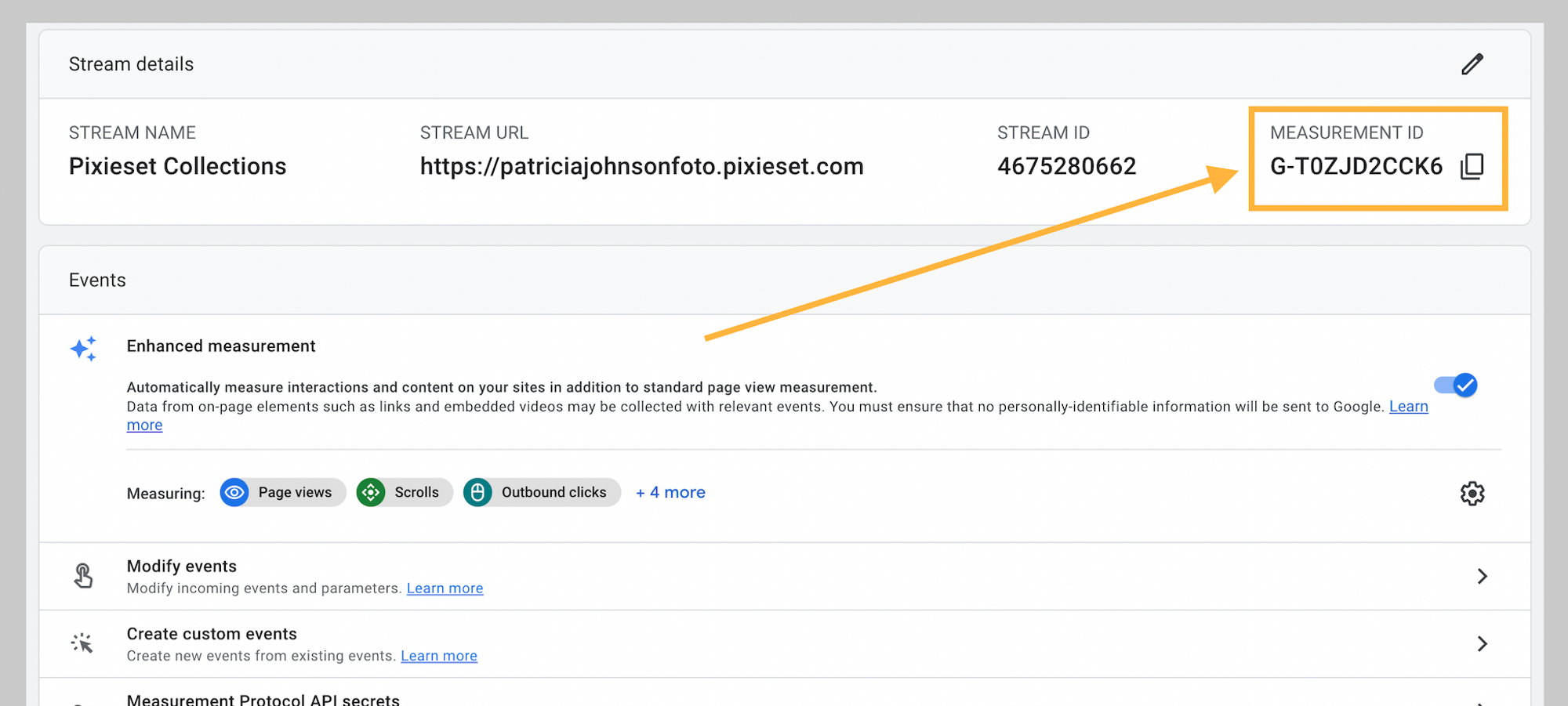Open Learn more link under Modify events
Viewport: 1568px width, 706px height.
tap(445, 588)
